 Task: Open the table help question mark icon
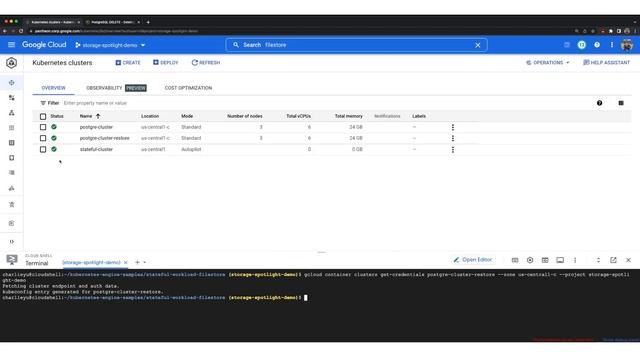tap(599, 103)
